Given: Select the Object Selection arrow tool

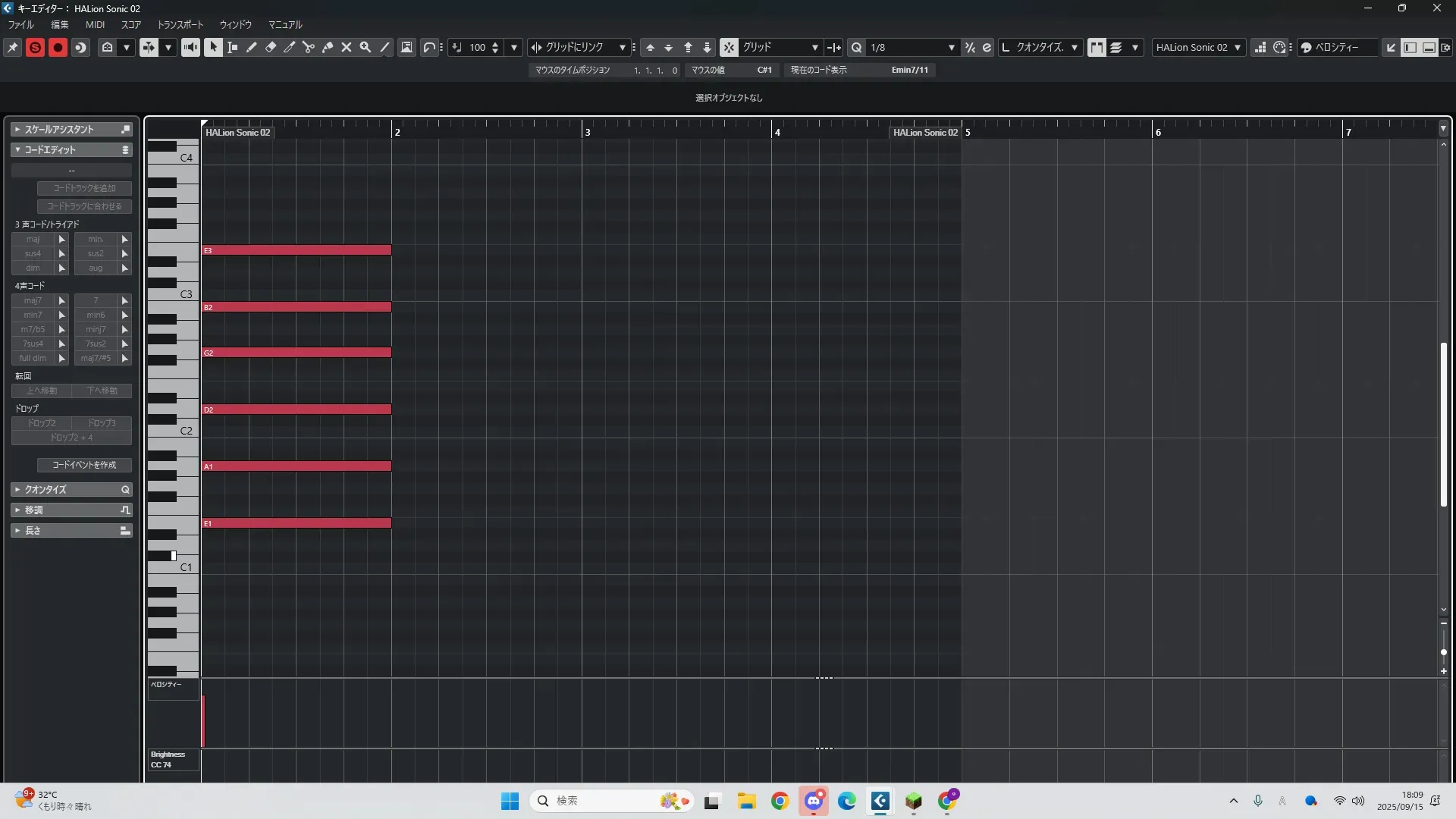Looking at the screenshot, I should pos(213,47).
